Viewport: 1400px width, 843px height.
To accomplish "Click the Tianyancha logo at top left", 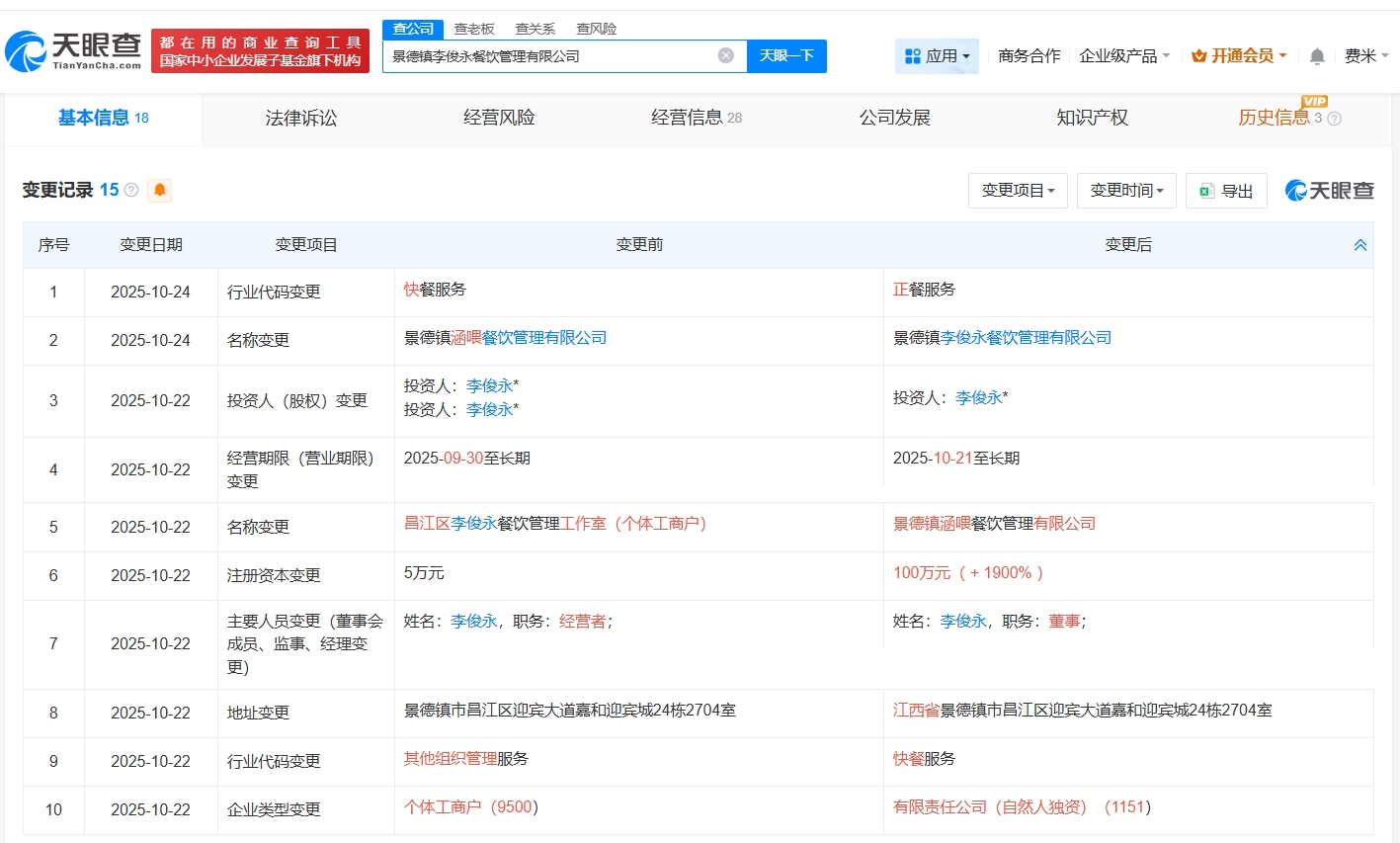I will point(74,50).
